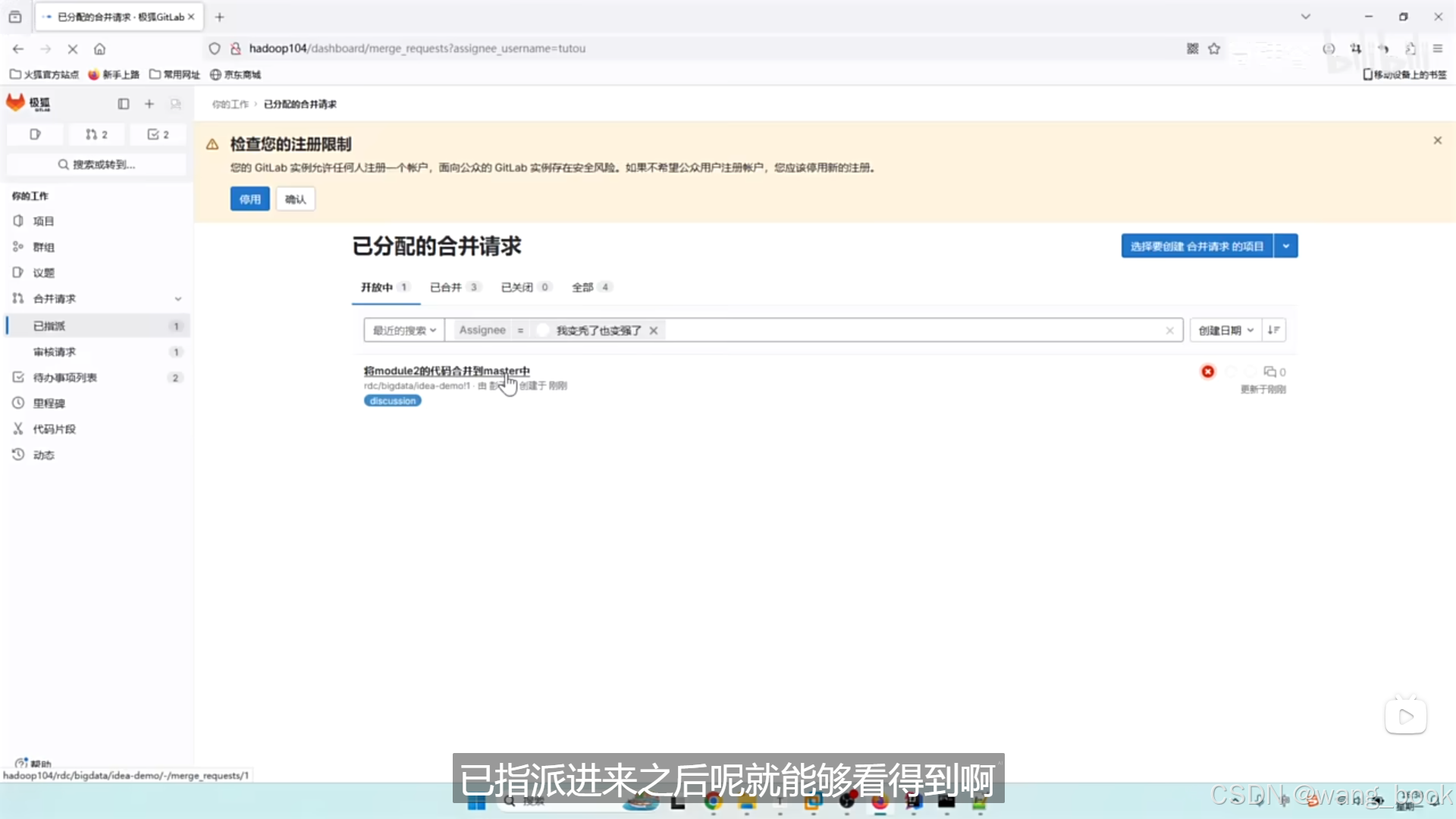Open the issues counter icon in sidebar
The image size is (1456, 819).
[x=35, y=134]
